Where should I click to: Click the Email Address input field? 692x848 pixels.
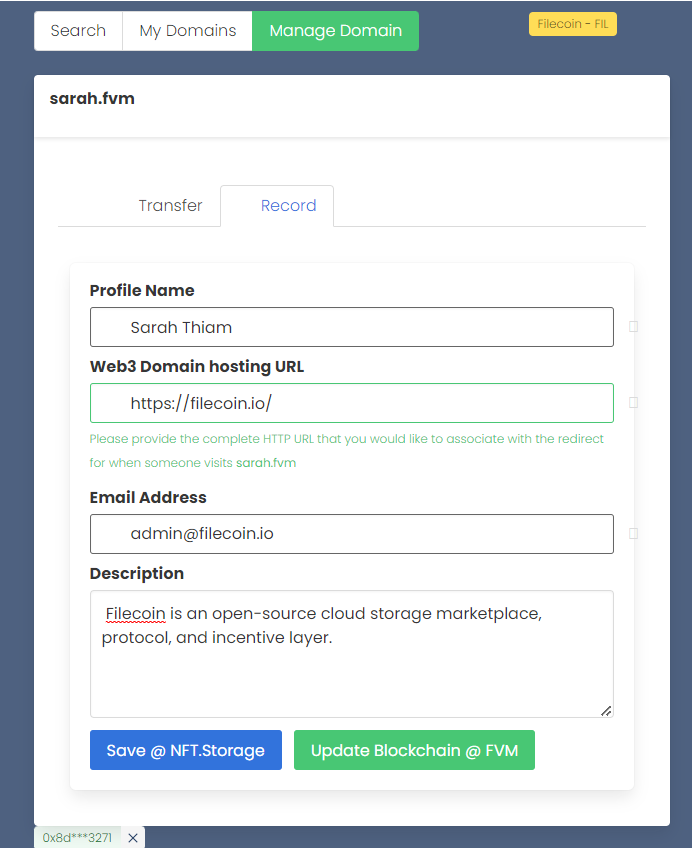352,534
